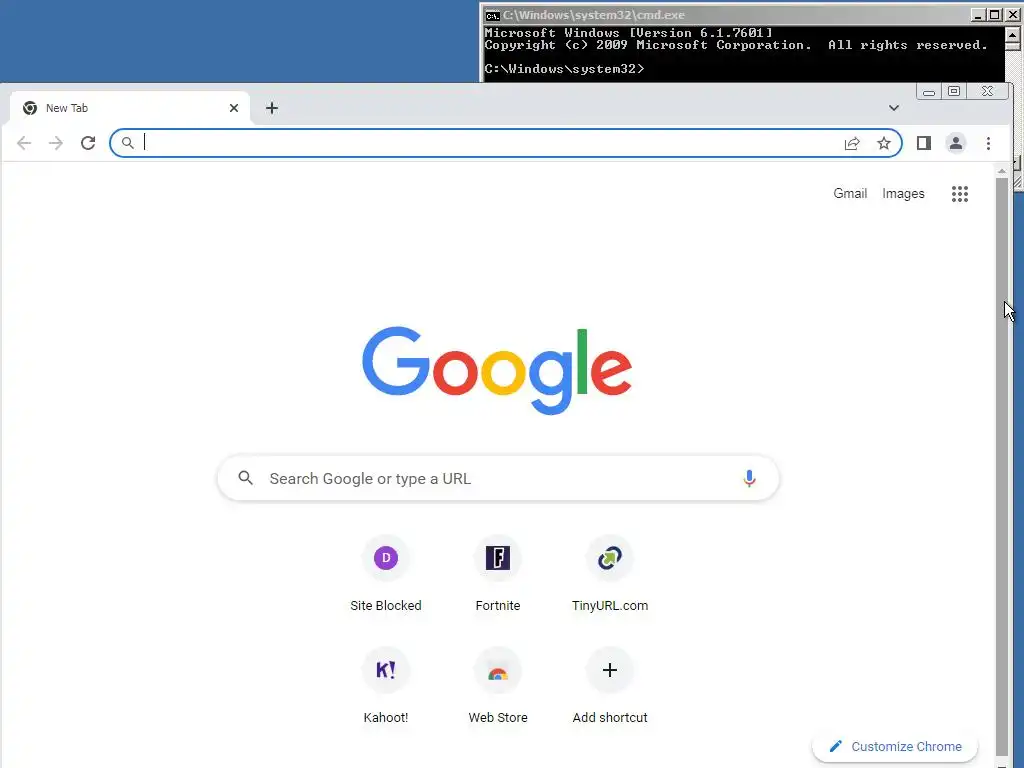Bookmark this tab with the star icon

pyautogui.click(x=884, y=143)
